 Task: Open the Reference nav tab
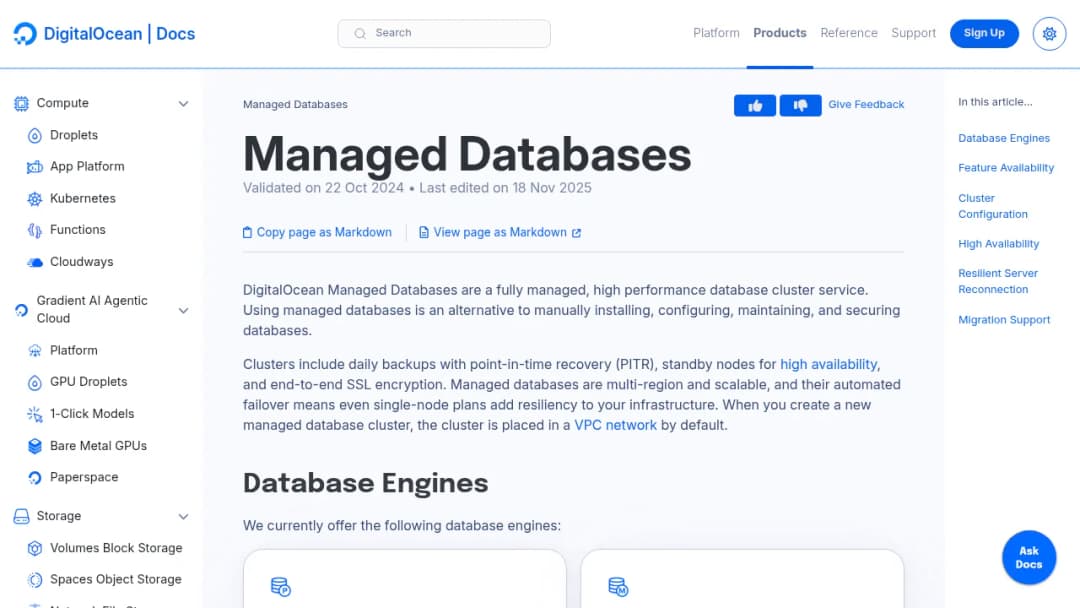(x=849, y=33)
